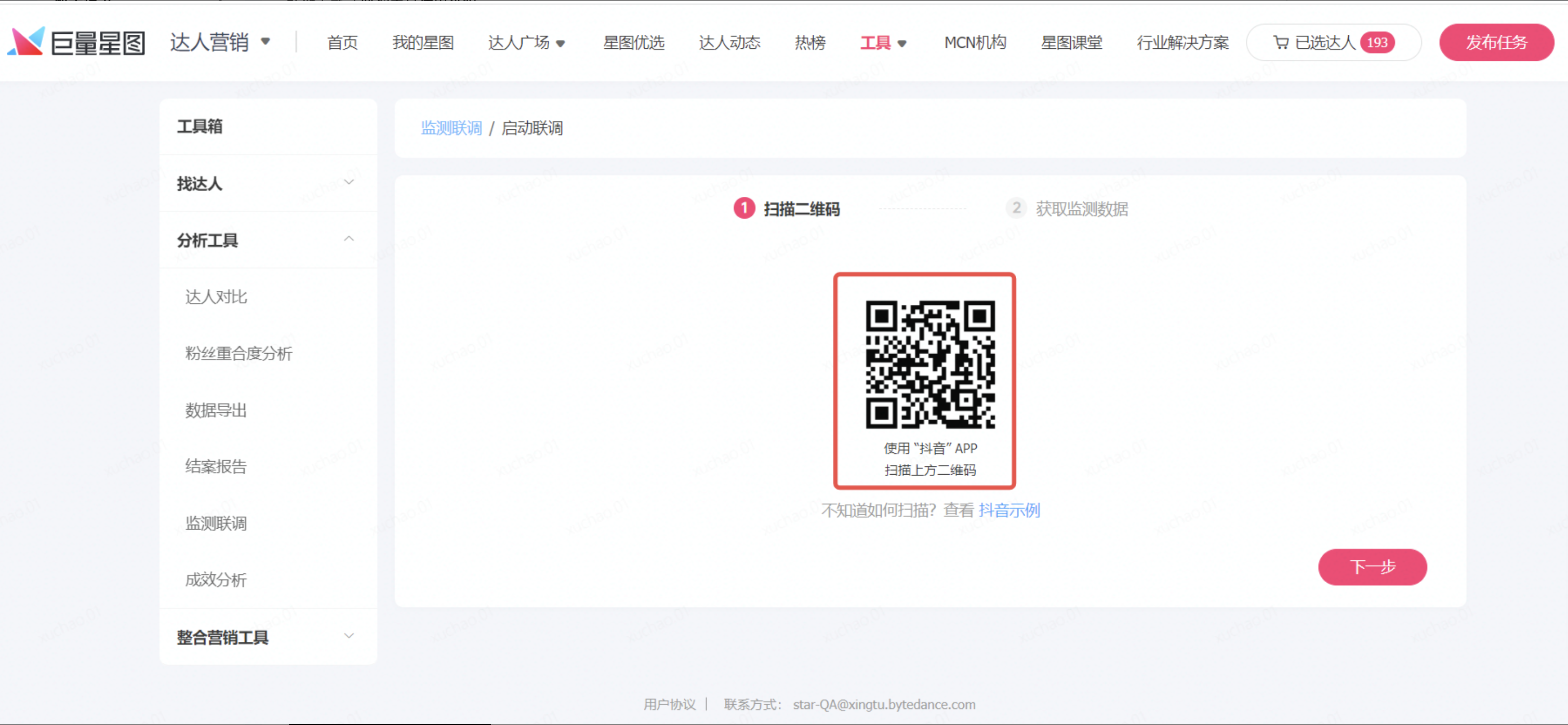1568x725 pixels.
Task: Select 达人对比 in the sidebar
Action: point(216,297)
